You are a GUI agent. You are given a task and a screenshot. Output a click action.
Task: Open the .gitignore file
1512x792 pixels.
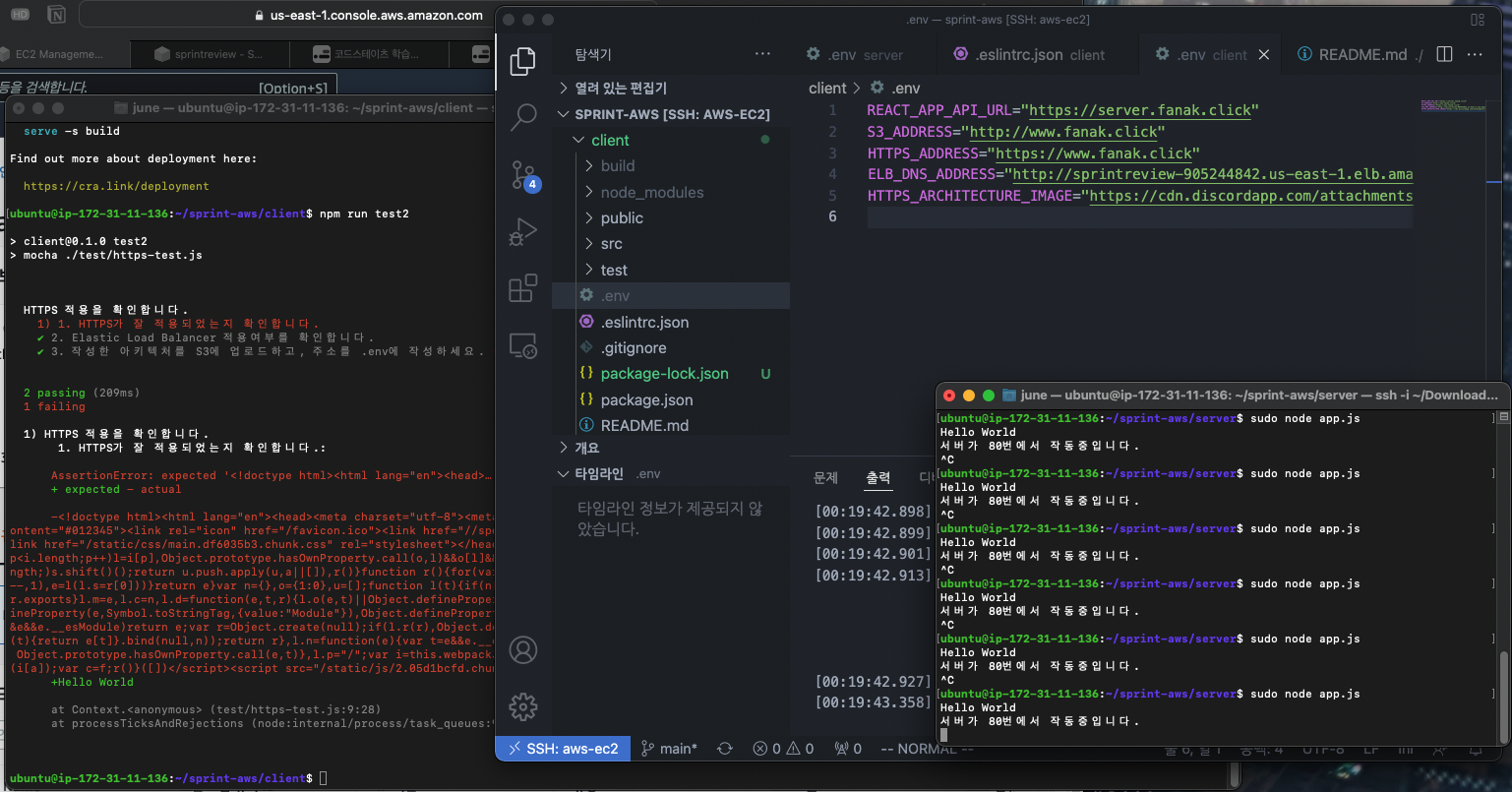click(x=671, y=348)
